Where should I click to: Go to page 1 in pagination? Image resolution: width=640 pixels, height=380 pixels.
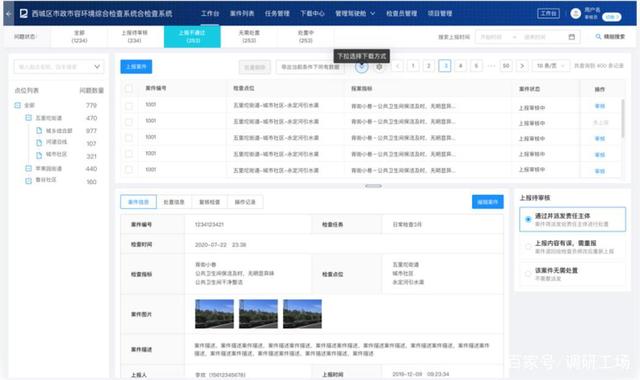413,66
